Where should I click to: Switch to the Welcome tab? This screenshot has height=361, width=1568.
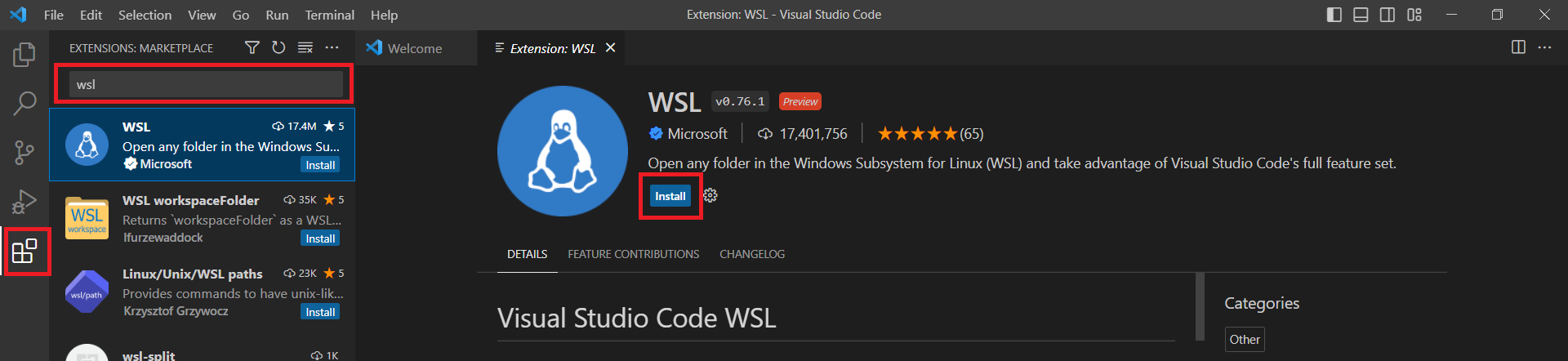(416, 48)
